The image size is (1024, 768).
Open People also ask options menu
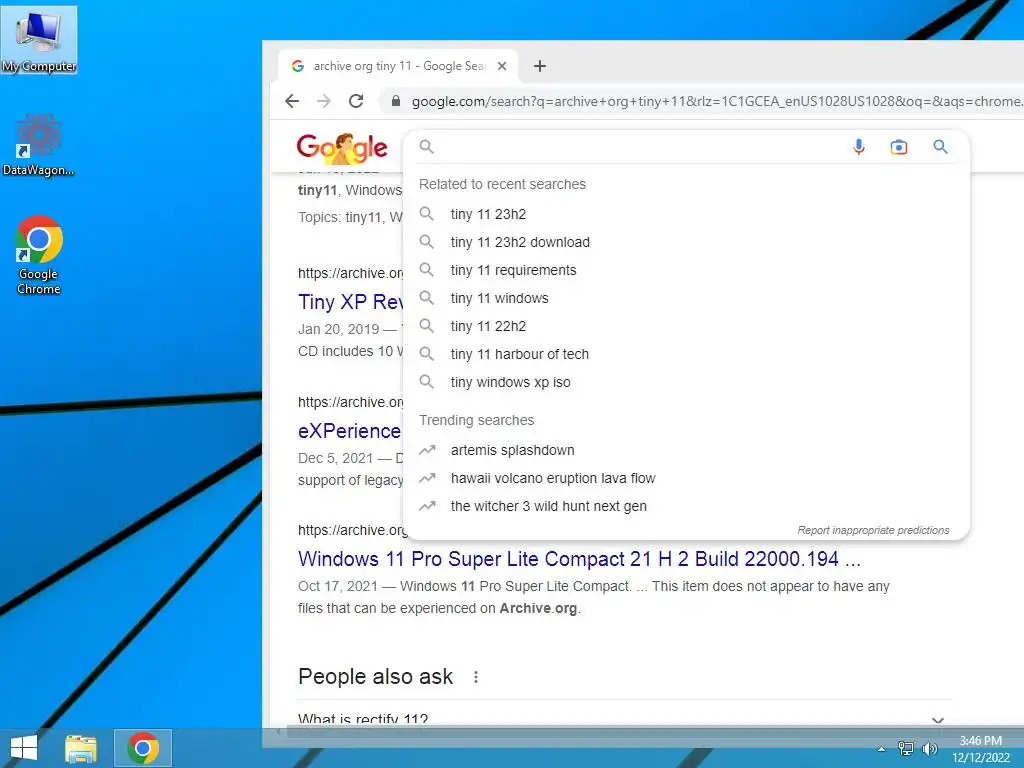tap(476, 677)
